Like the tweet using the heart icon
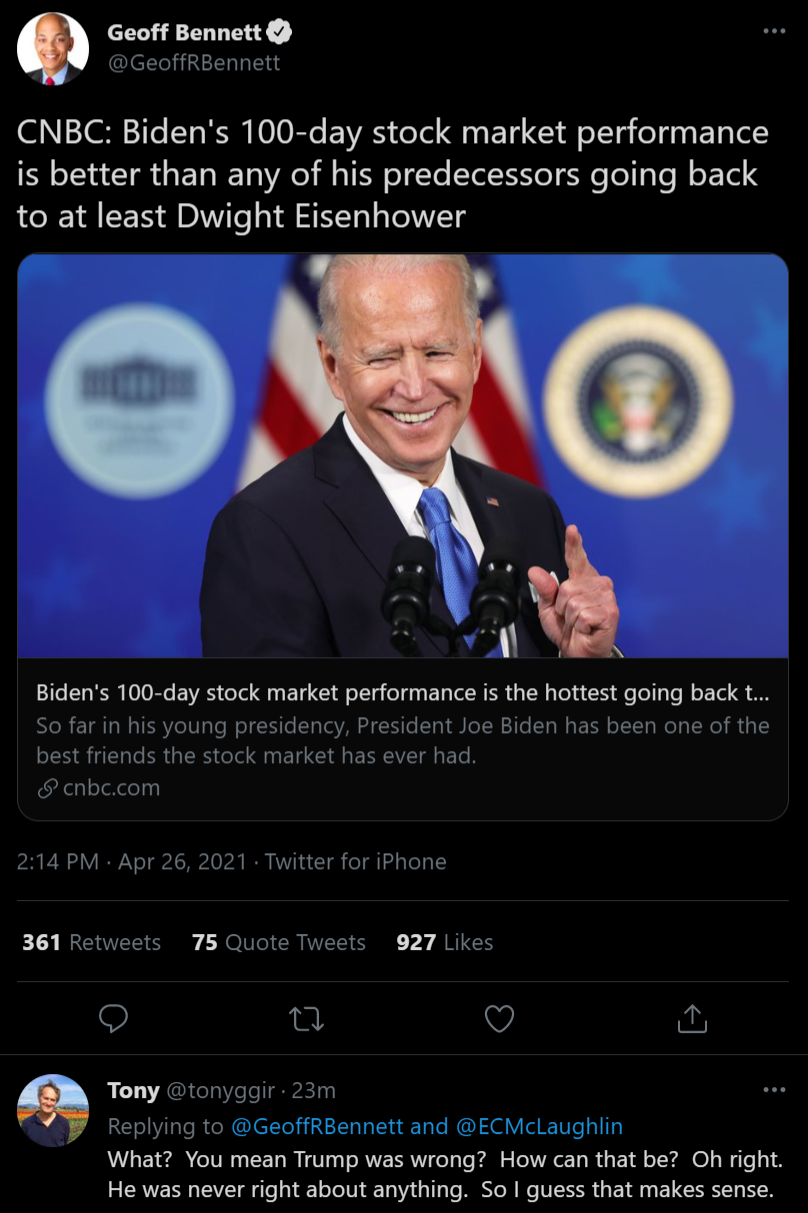The width and height of the screenshot is (808, 1213). [x=499, y=1018]
